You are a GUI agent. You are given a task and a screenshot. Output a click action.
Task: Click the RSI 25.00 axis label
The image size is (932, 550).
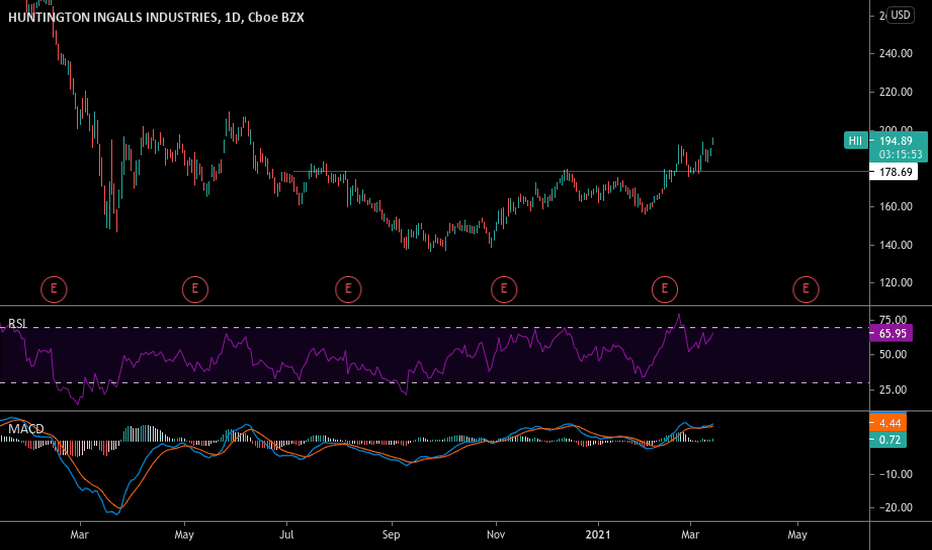(893, 390)
